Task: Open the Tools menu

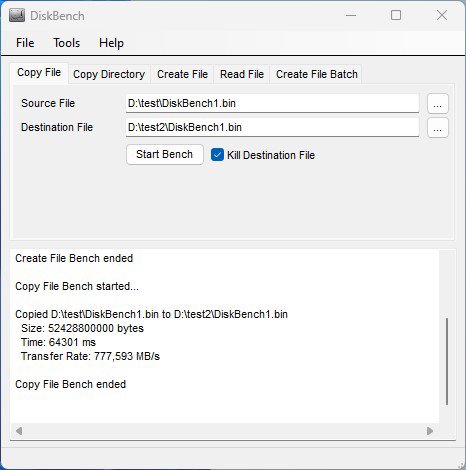Action: point(67,43)
